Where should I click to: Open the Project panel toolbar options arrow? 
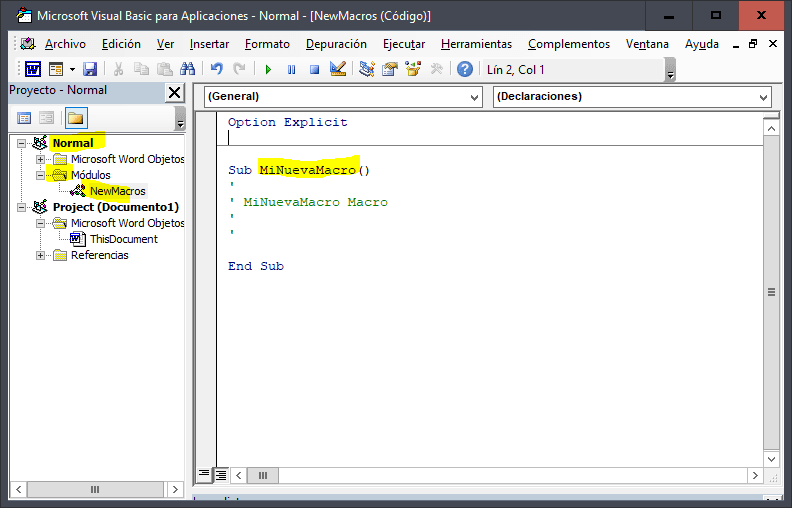pos(180,120)
